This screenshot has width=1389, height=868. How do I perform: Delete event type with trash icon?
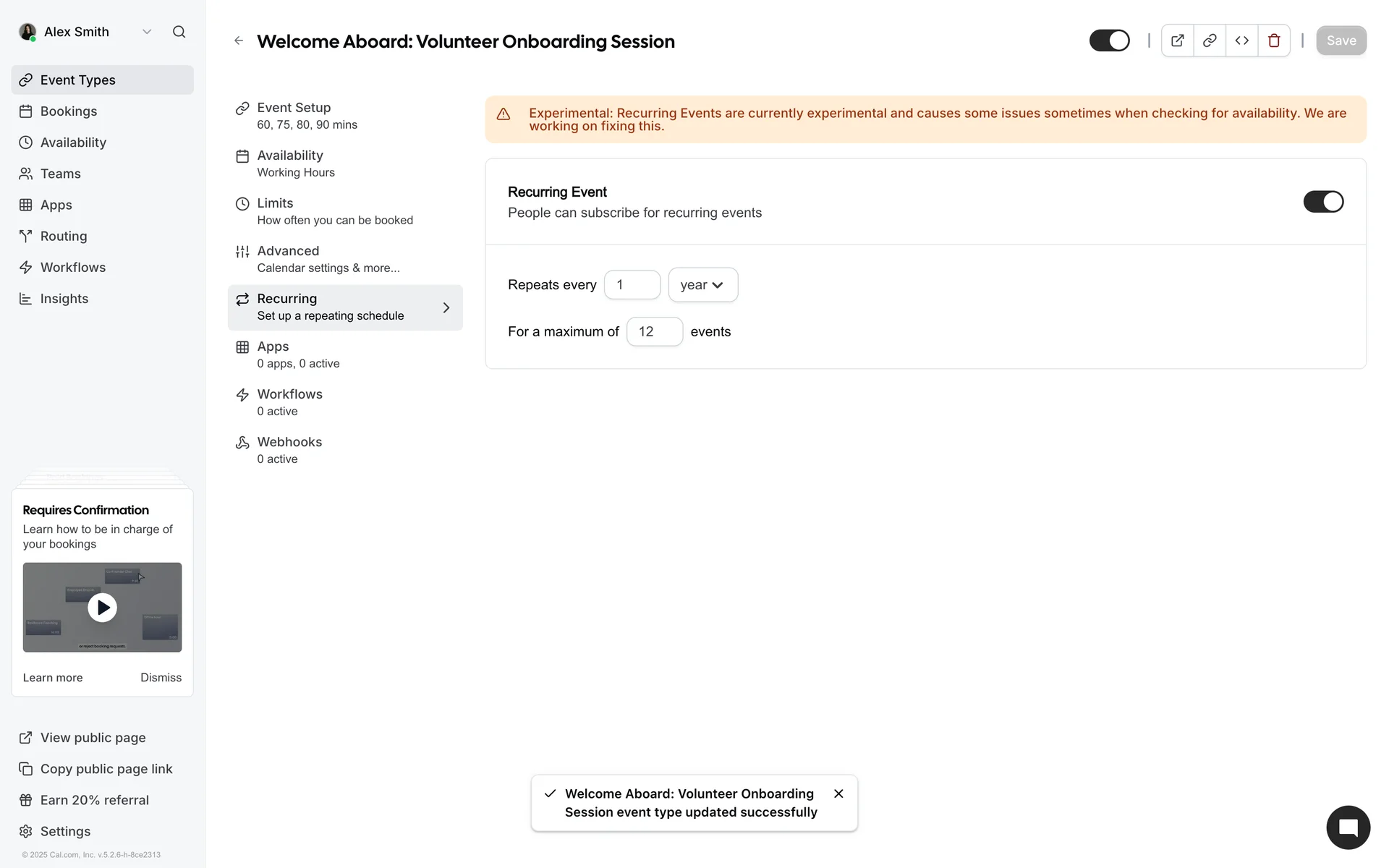click(1274, 41)
